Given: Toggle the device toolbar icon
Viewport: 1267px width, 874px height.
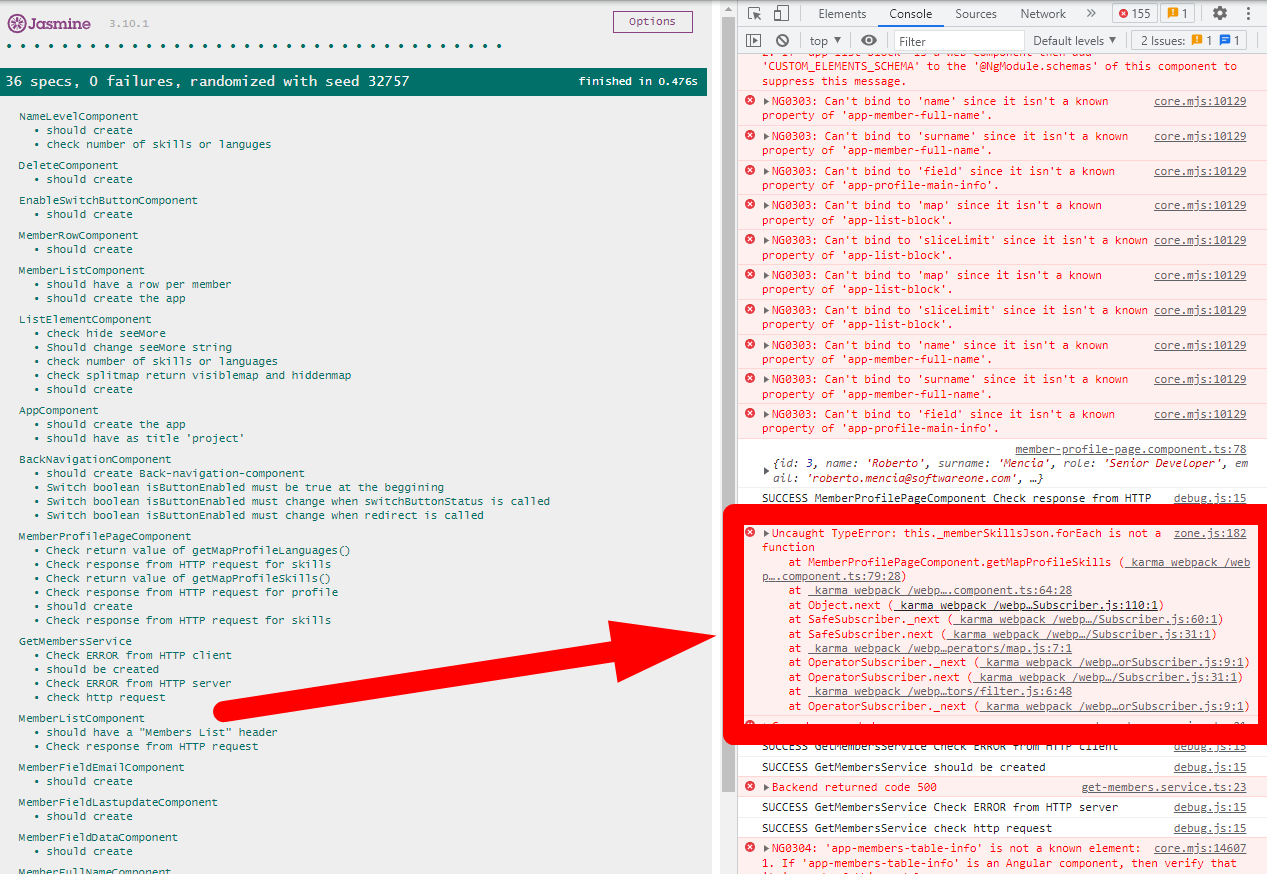Looking at the screenshot, I should click(781, 14).
